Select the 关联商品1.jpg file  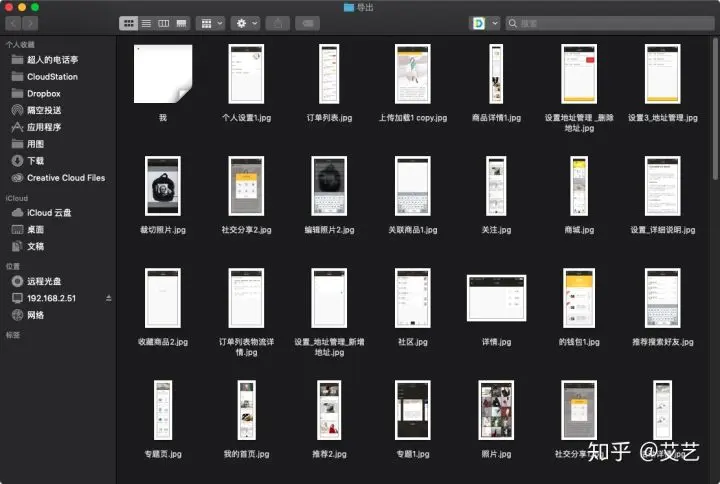point(413,186)
